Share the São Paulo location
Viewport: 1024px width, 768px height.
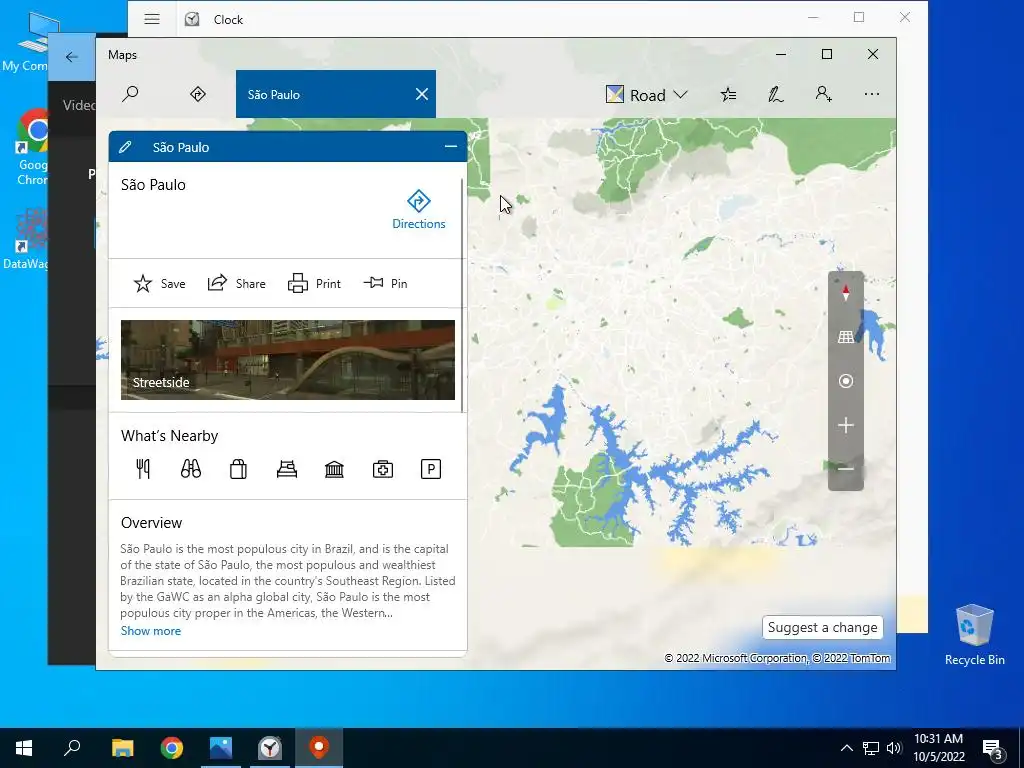click(x=236, y=283)
